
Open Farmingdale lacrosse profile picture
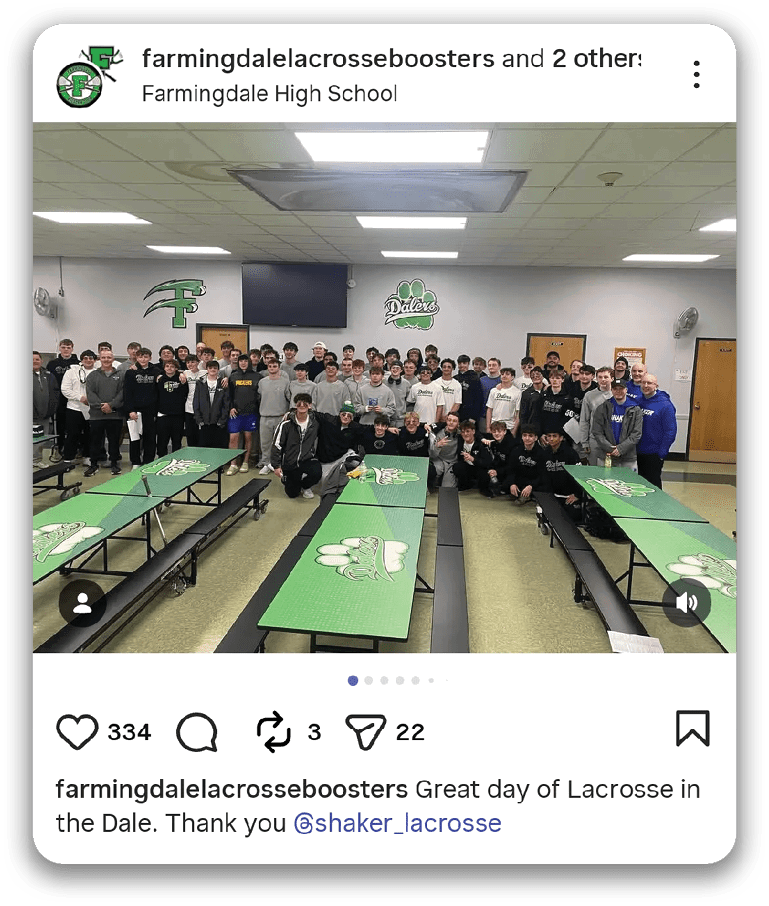pos(87,76)
